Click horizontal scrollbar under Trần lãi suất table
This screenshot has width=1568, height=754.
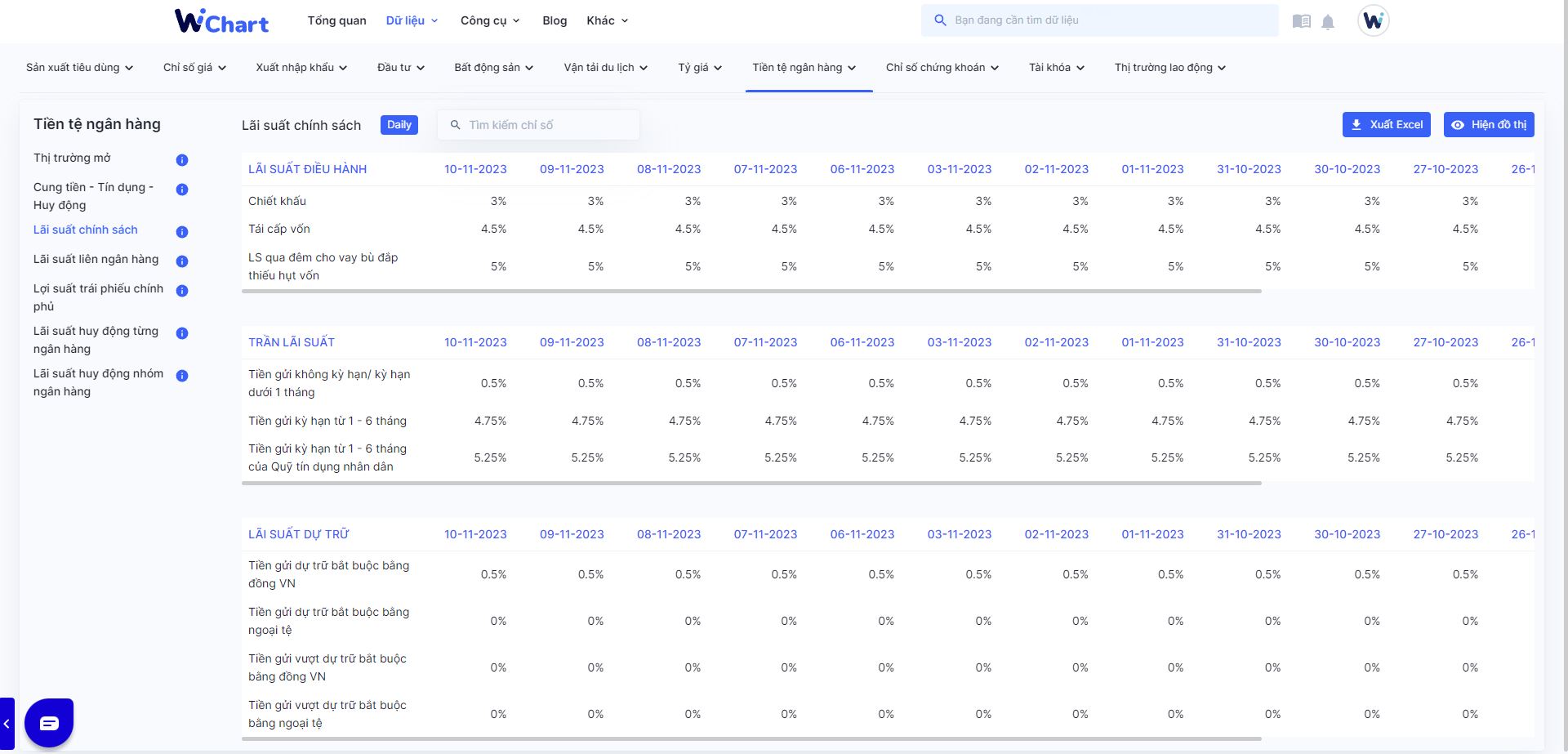(751, 483)
